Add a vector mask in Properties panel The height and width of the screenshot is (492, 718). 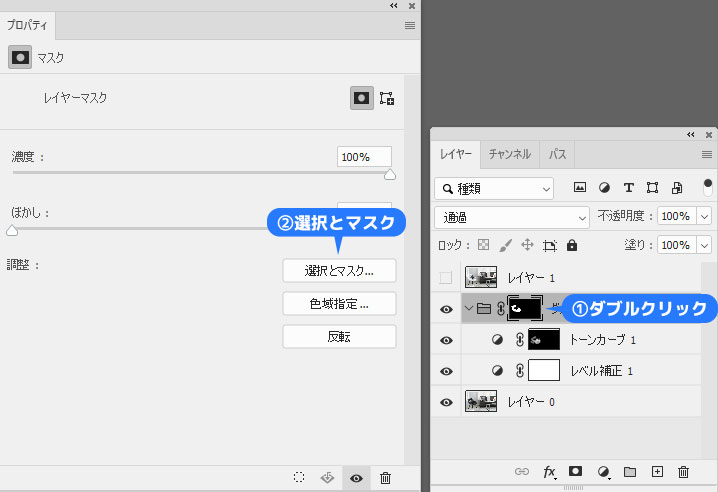point(387,98)
